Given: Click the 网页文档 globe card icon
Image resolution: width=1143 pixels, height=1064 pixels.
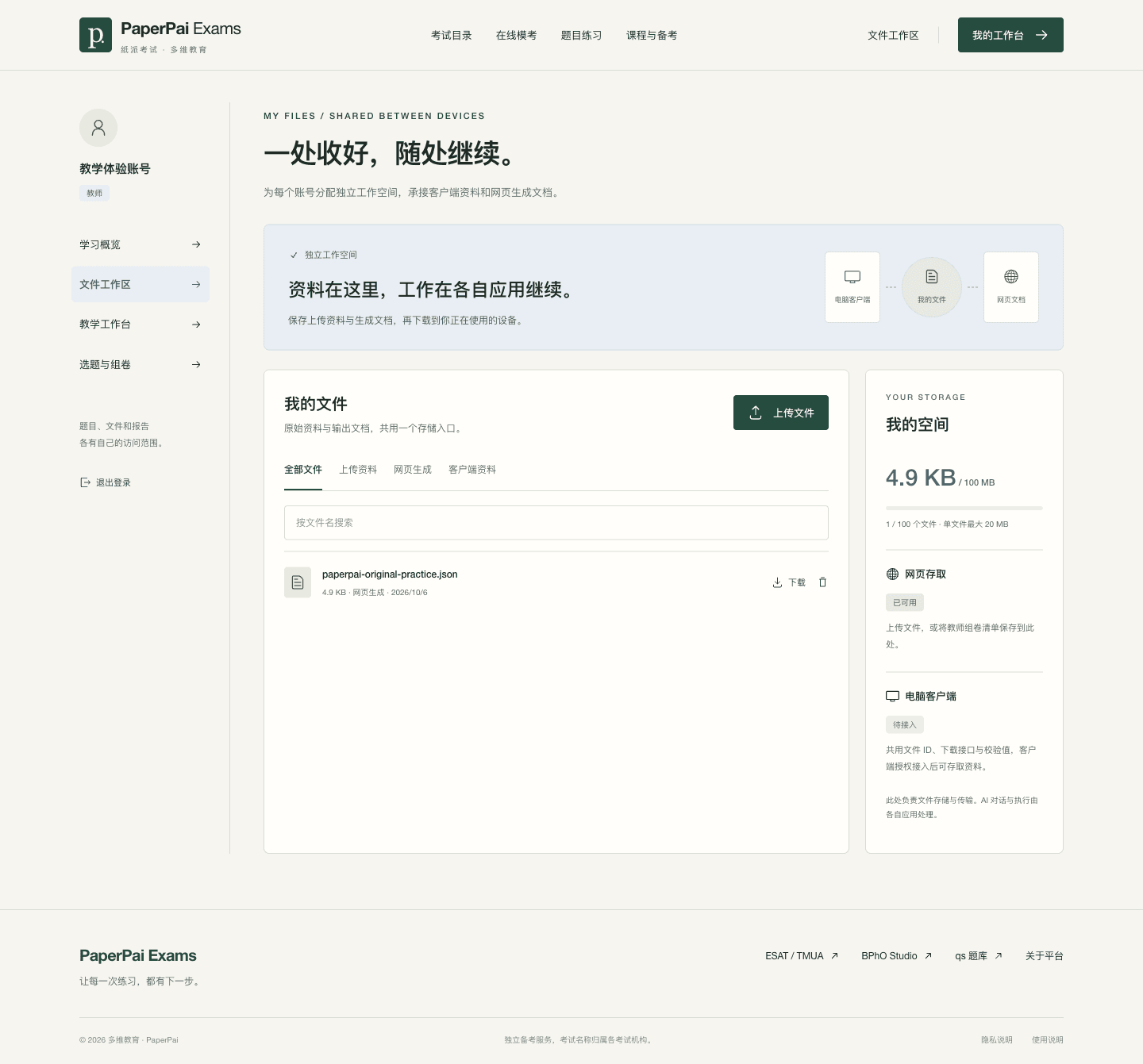Looking at the screenshot, I should 1011,276.
